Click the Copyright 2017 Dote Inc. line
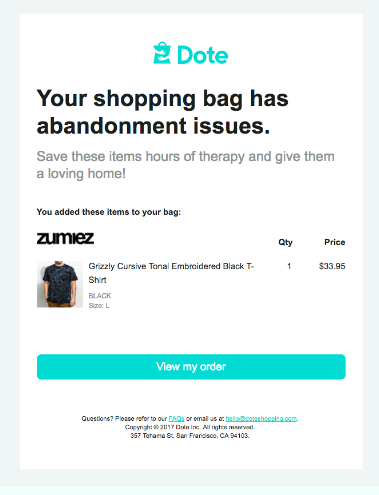 tap(190, 427)
